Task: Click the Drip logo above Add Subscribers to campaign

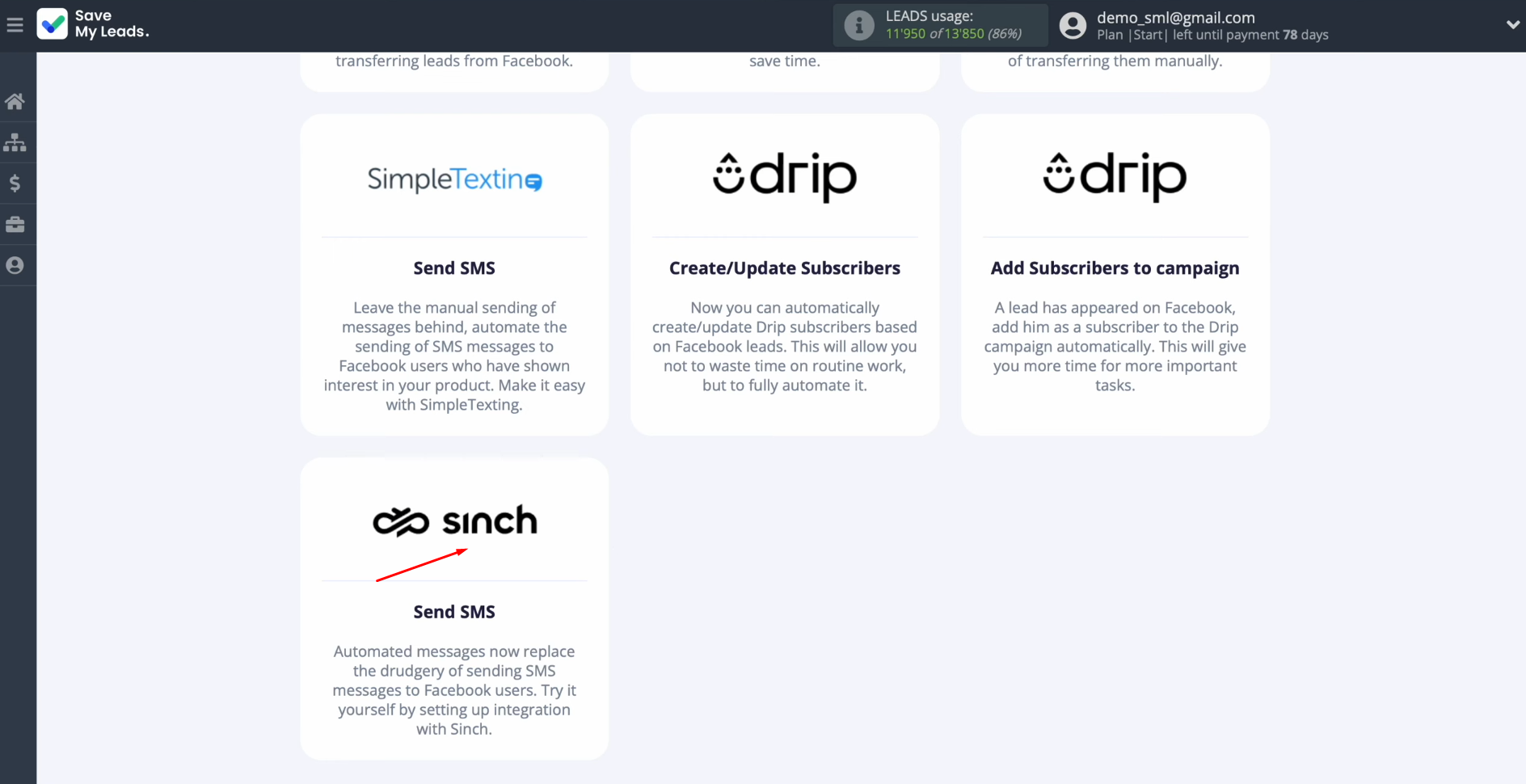Action: [1115, 176]
